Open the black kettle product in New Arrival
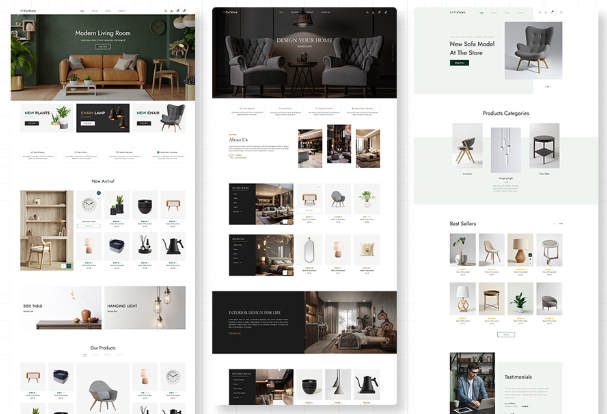Image resolution: width=607 pixels, height=414 pixels. pyautogui.click(x=173, y=246)
